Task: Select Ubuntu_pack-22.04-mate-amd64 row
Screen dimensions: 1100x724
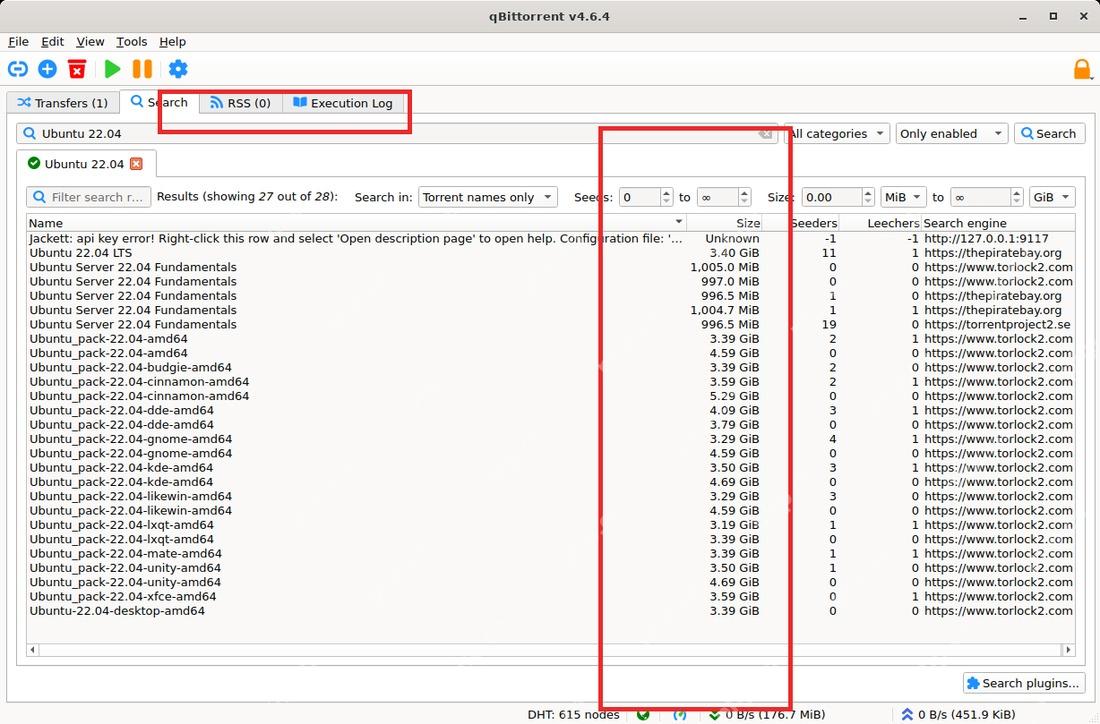Action: pos(551,554)
